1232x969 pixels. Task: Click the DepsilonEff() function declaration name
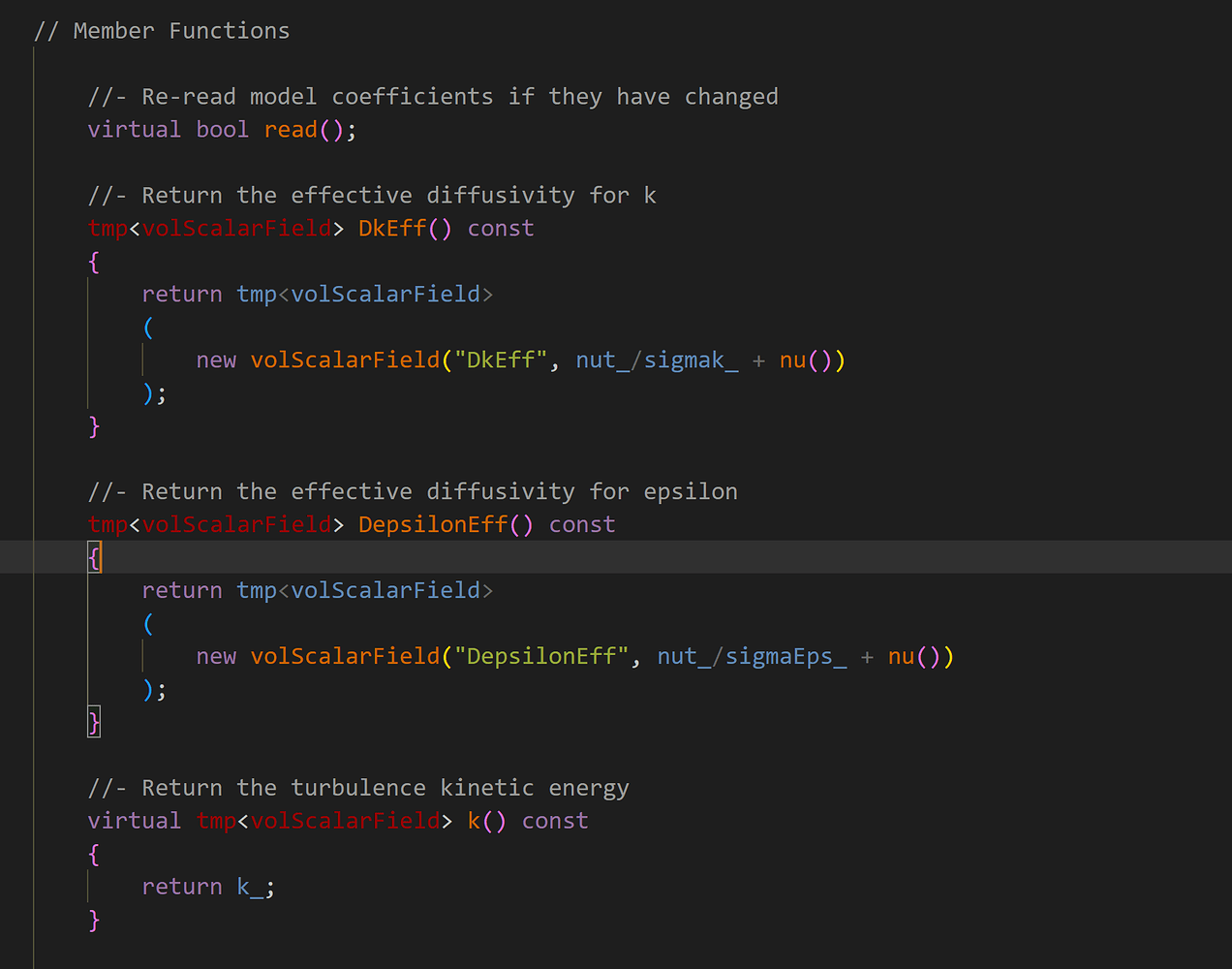click(x=433, y=525)
